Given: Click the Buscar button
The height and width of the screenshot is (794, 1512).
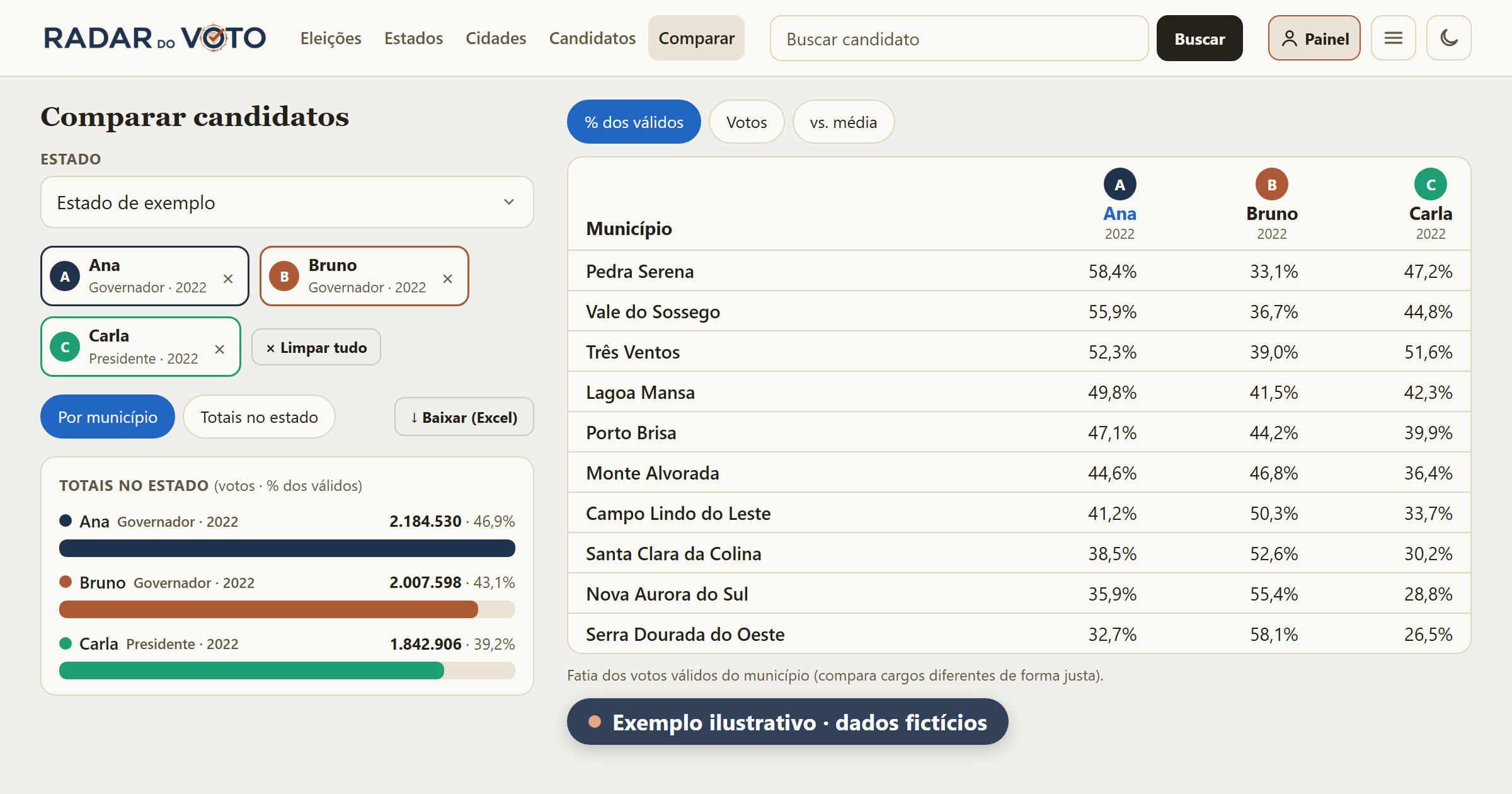Looking at the screenshot, I should (x=1200, y=38).
